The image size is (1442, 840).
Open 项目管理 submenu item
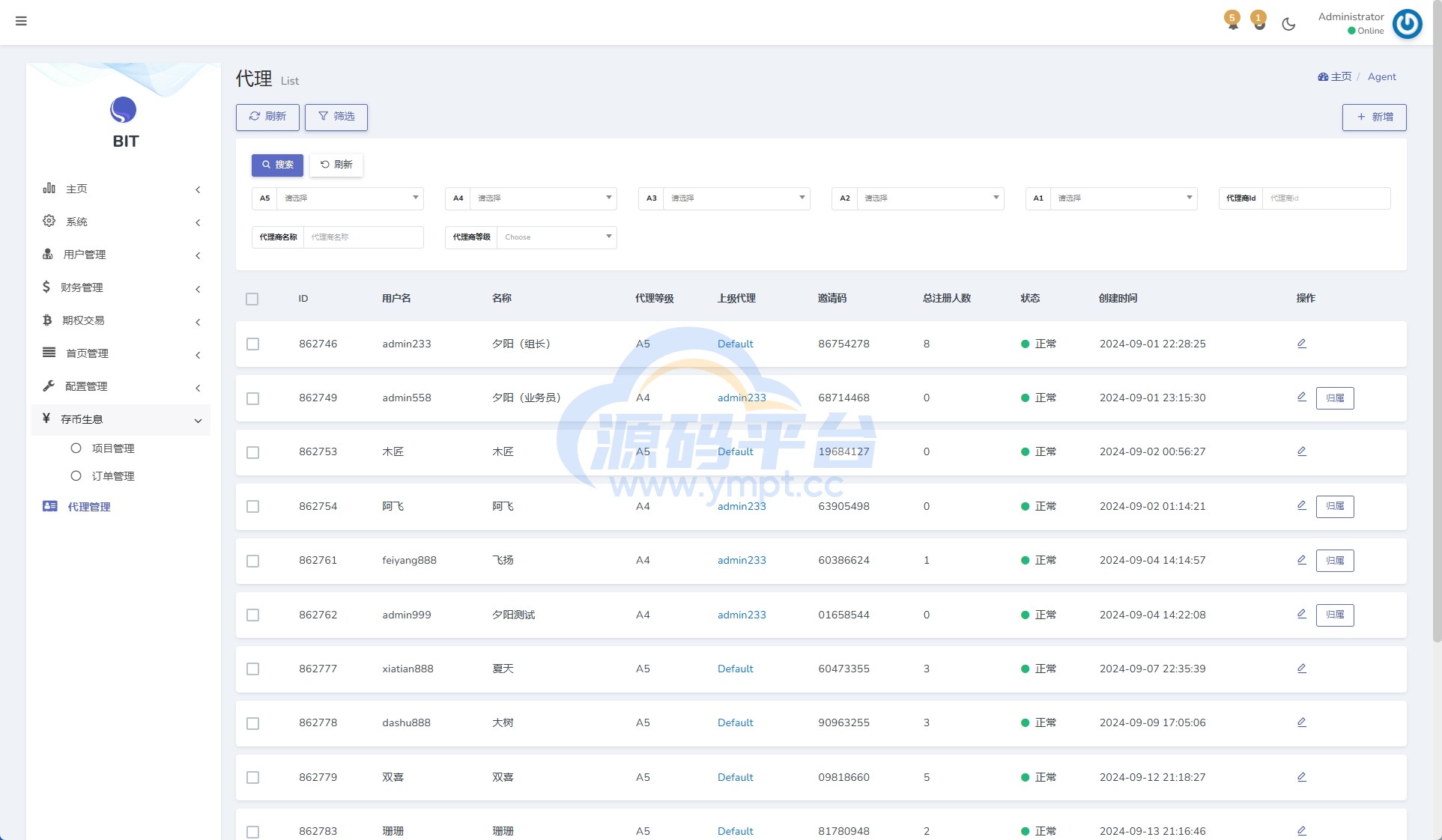[113, 448]
